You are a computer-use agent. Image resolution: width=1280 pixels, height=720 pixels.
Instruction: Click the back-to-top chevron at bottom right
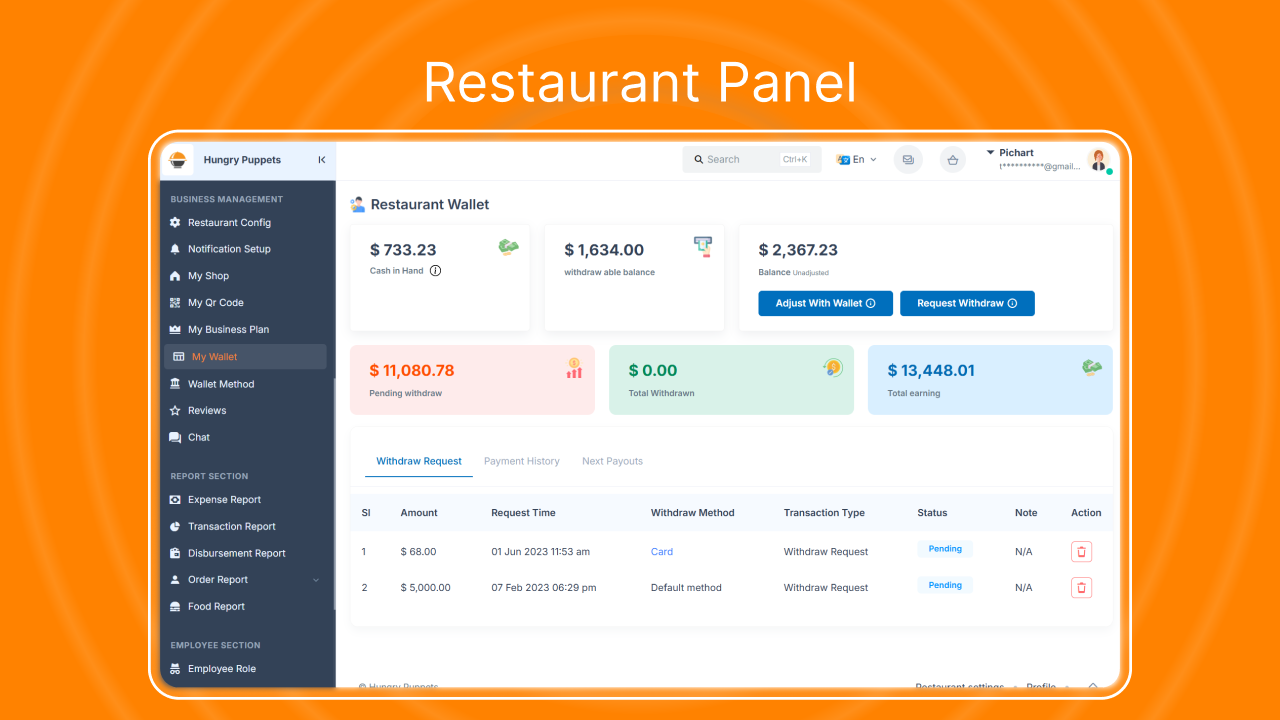(1093, 687)
